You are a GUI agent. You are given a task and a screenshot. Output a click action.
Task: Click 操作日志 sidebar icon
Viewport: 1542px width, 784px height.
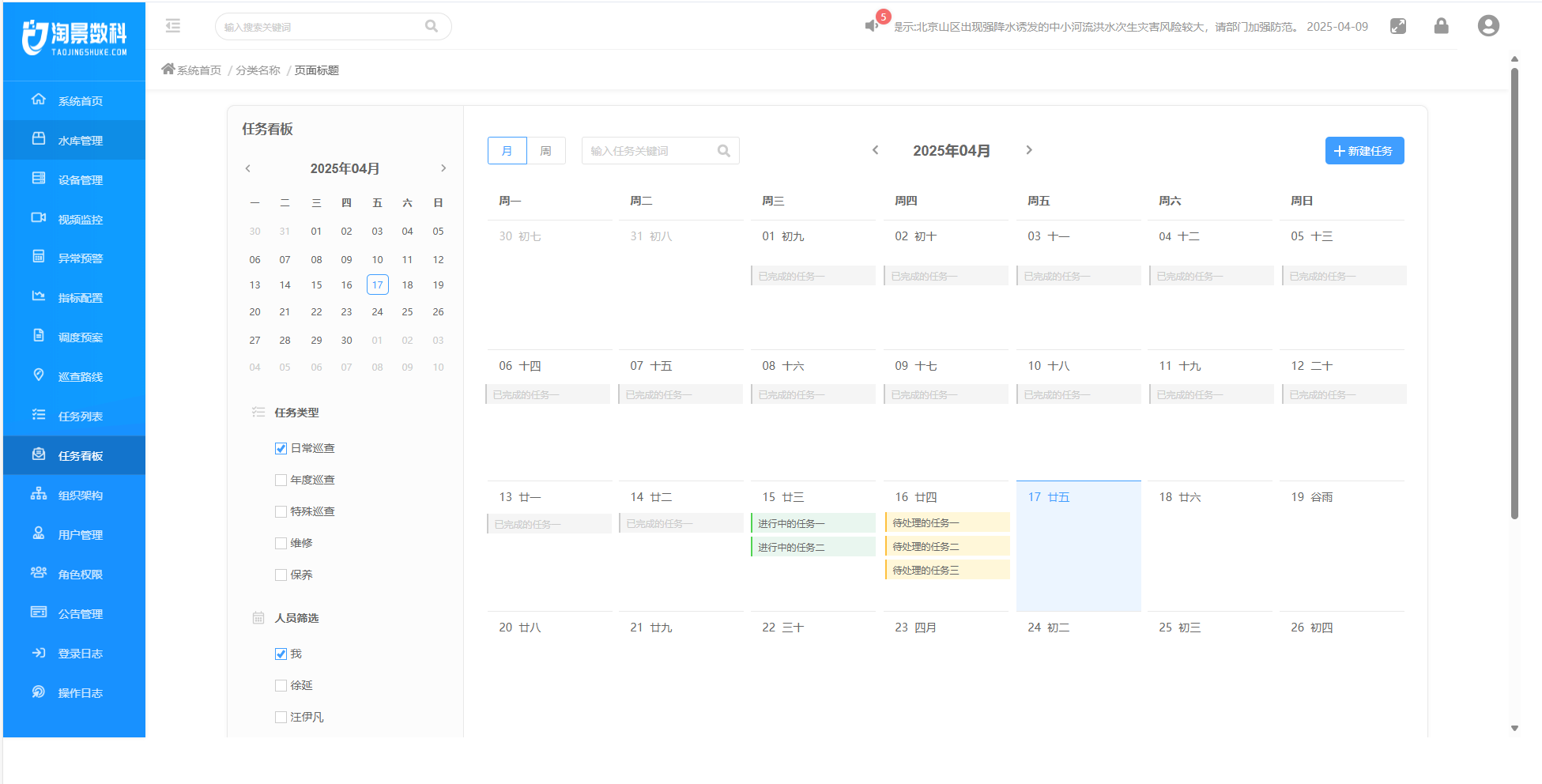point(38,692)
